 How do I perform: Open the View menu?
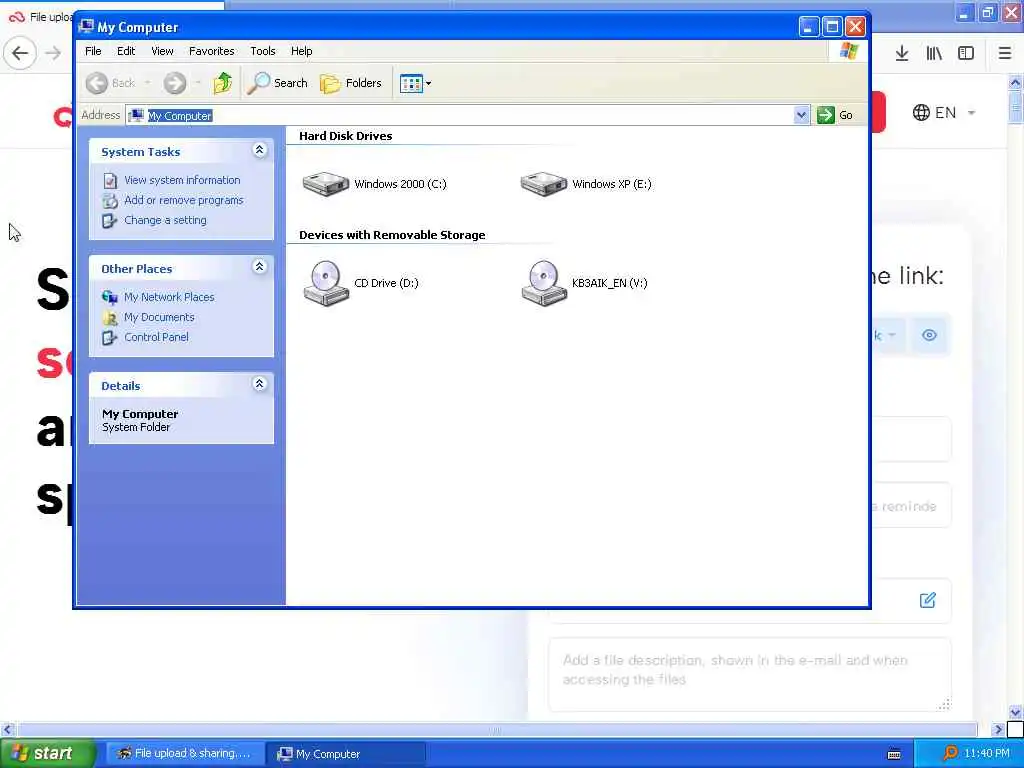point(162,51)
